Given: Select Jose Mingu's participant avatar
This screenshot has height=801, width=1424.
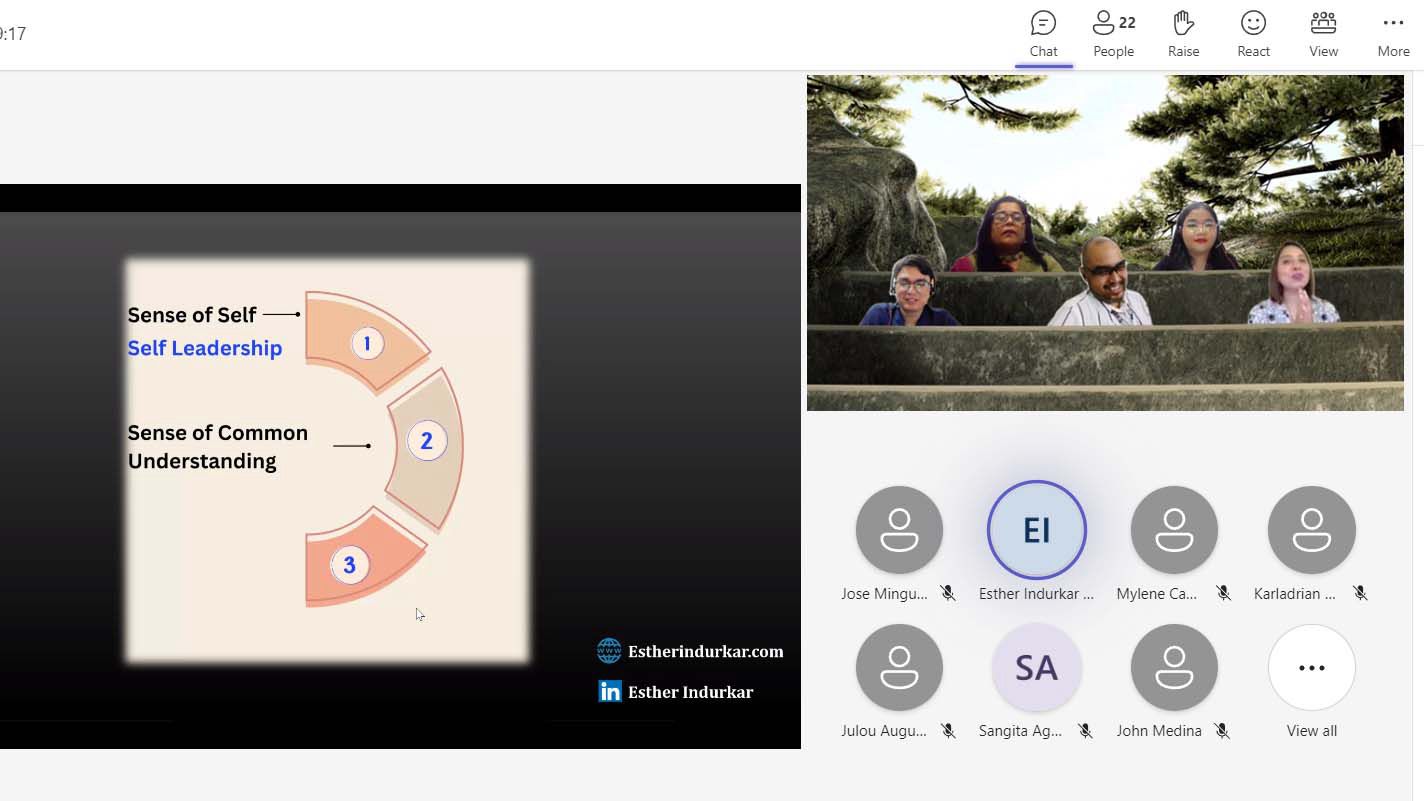Looking at the screenshot, I should tap(899, 530).
